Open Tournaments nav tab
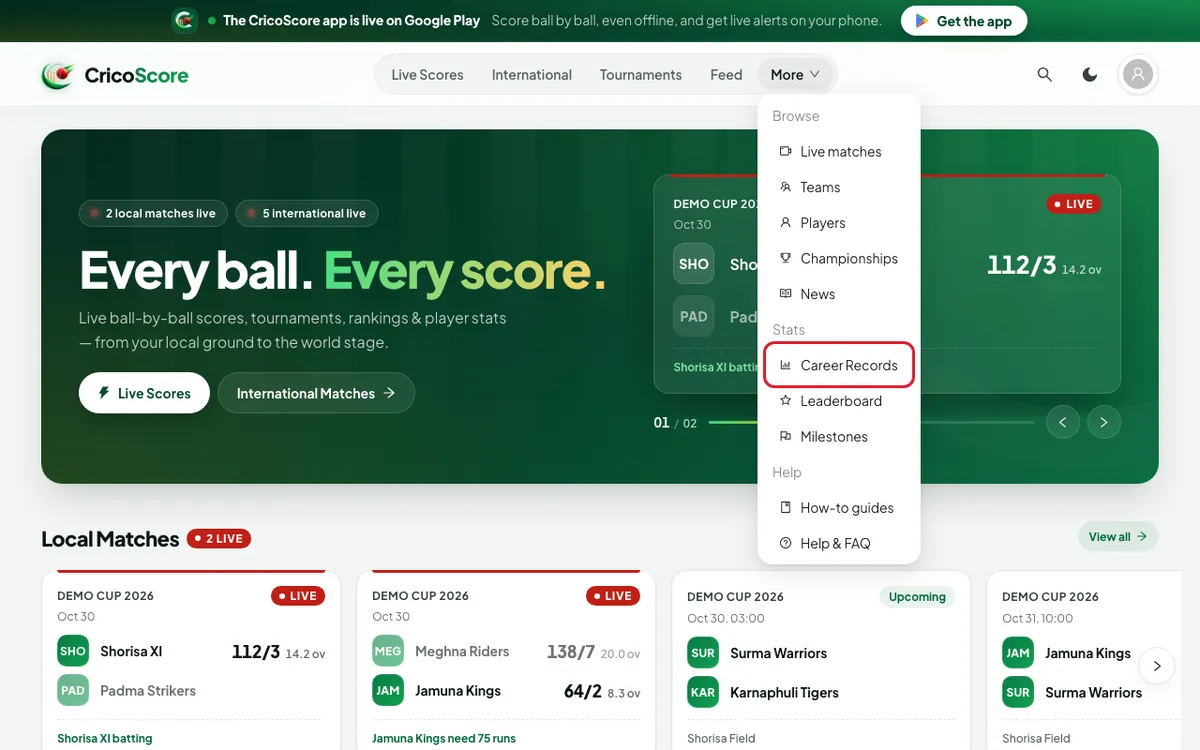Screen dimensions: 1200x750 pyautogui.click(x=641, y=75)
